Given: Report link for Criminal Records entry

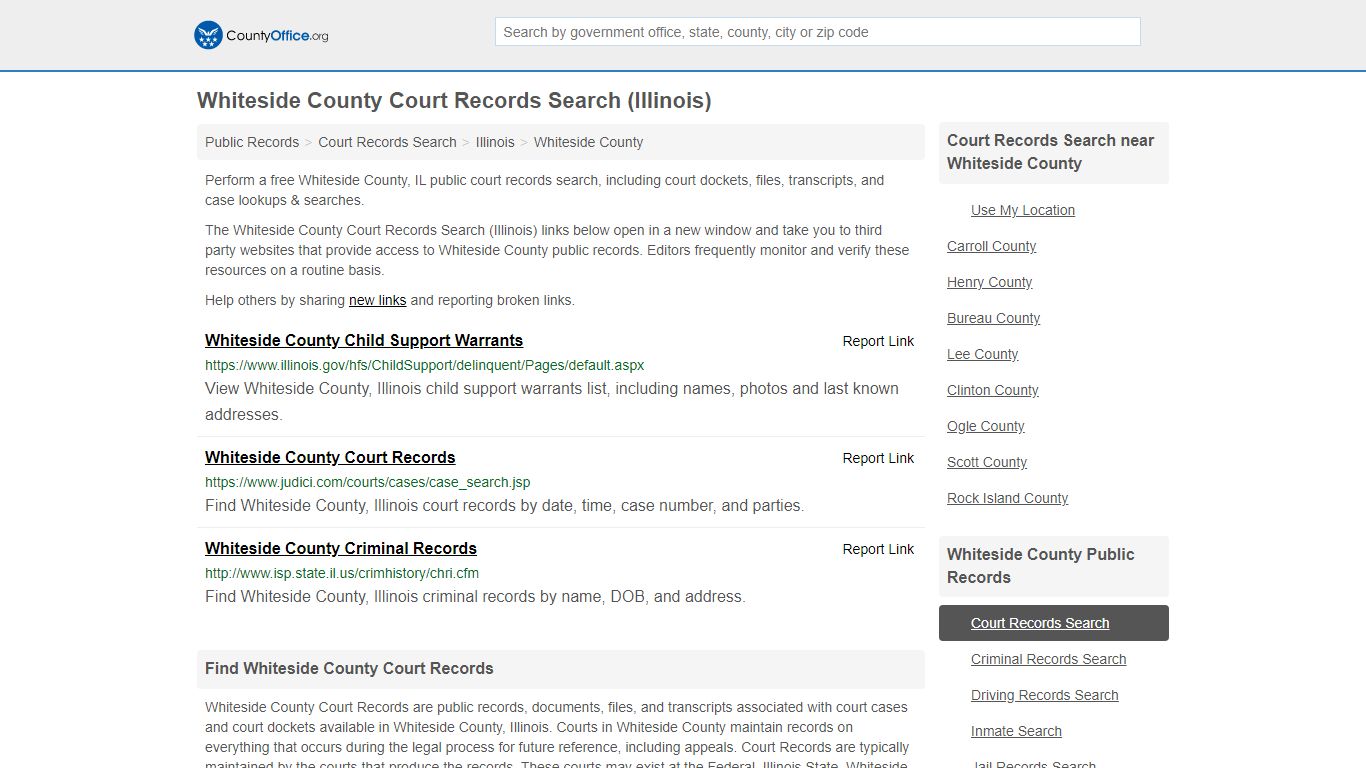Looking at the screenshot, I should tap(878, 549).
